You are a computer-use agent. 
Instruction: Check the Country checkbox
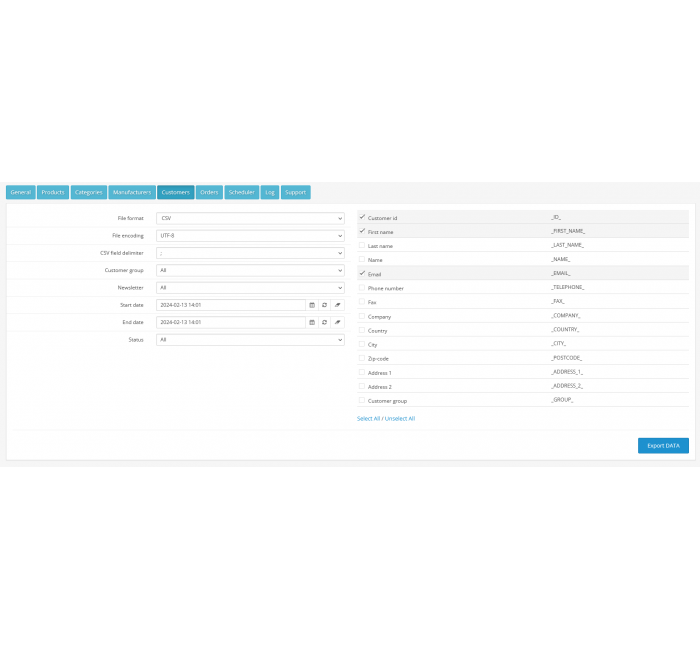[362, 330]
